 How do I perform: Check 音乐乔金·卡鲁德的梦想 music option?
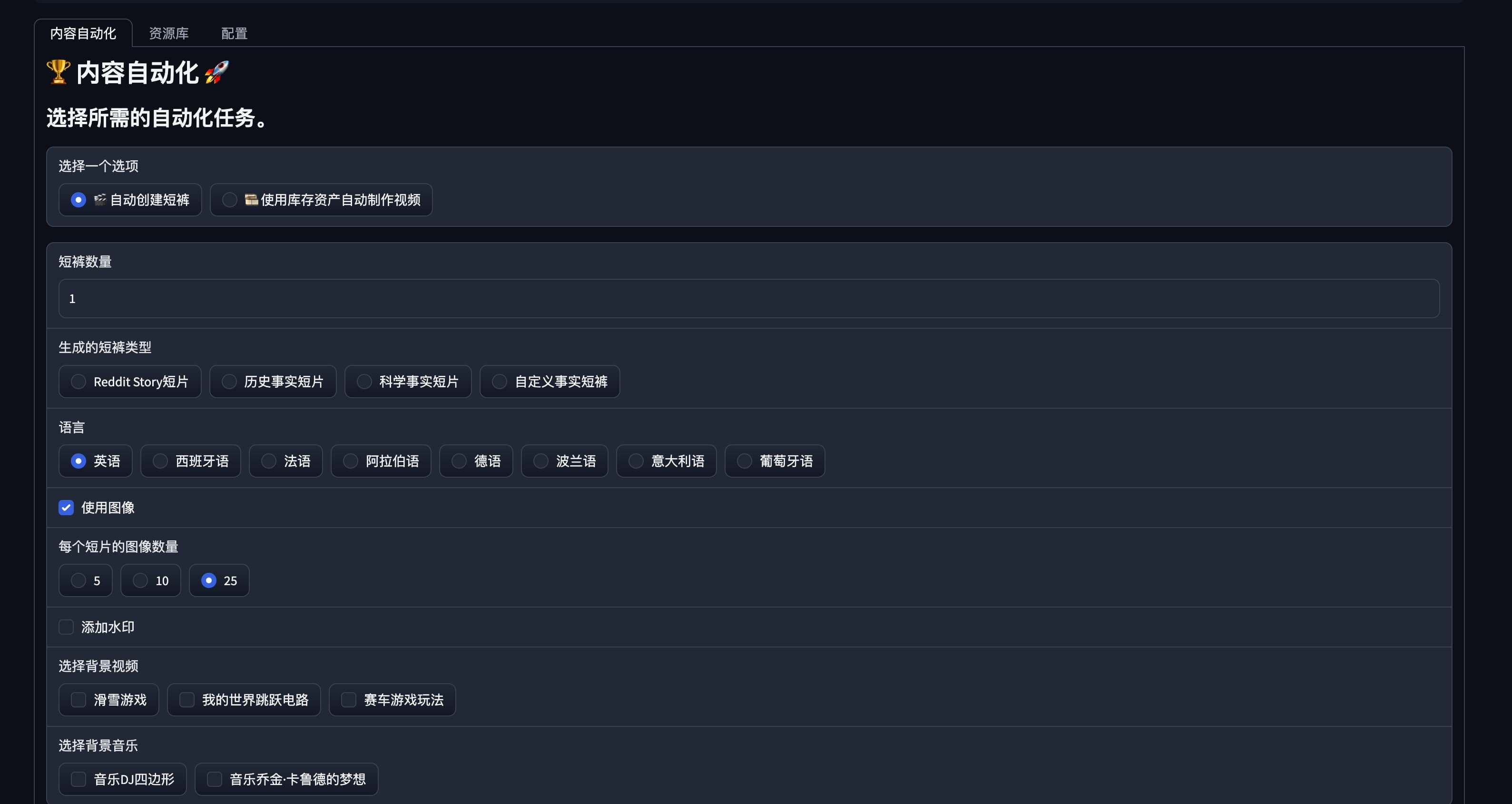(214, 779)
